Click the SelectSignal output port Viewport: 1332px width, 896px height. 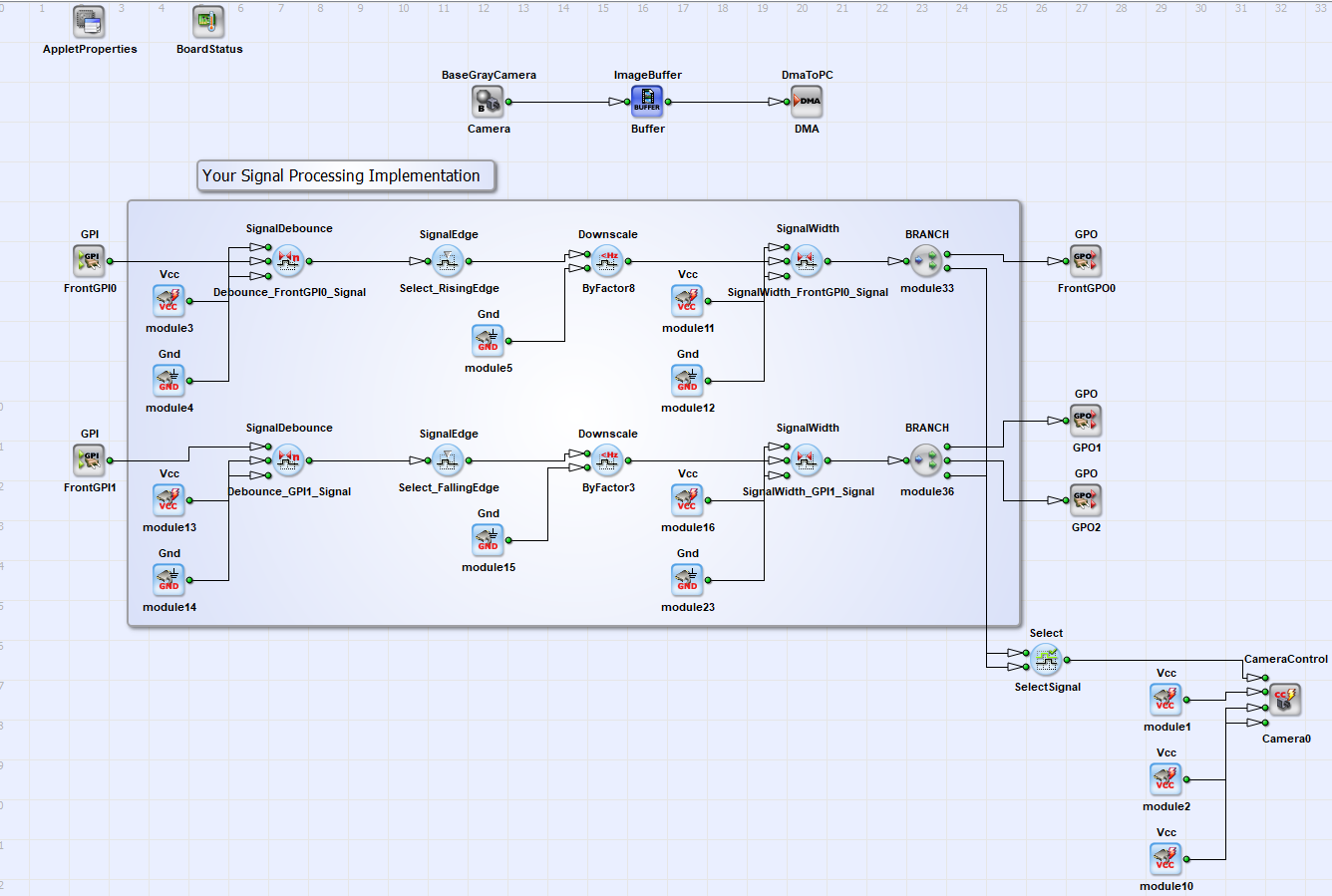point(1067,660)
